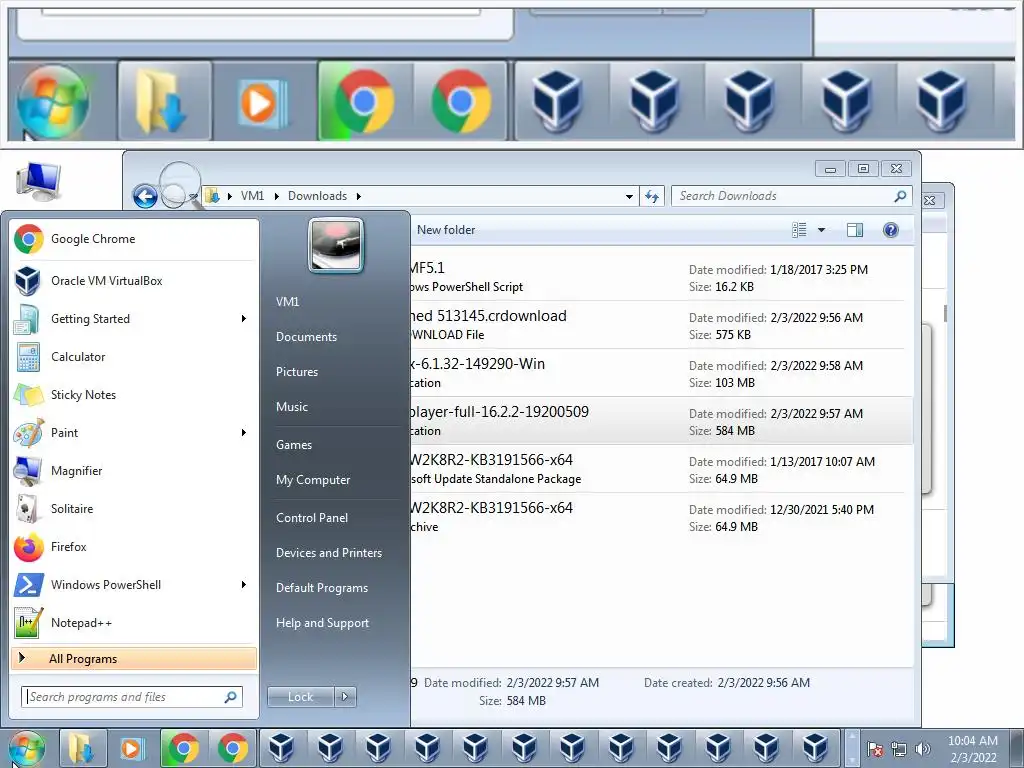The width and height of the screenshot is (1024, 768).
Task: Start Magnifier from the Start menu list
Action: click(x=134, y=471)
